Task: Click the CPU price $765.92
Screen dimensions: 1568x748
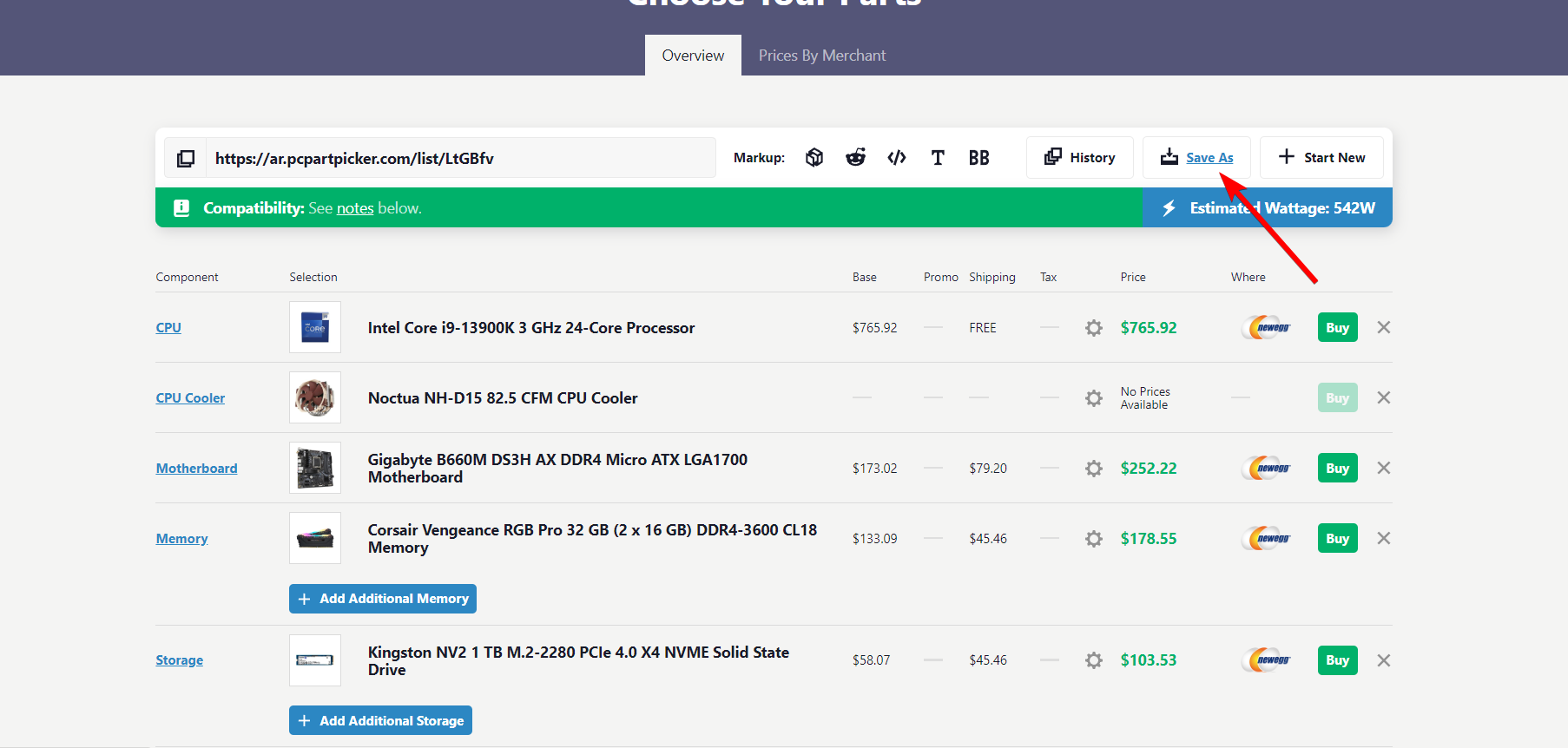Action: point(1149,328)
